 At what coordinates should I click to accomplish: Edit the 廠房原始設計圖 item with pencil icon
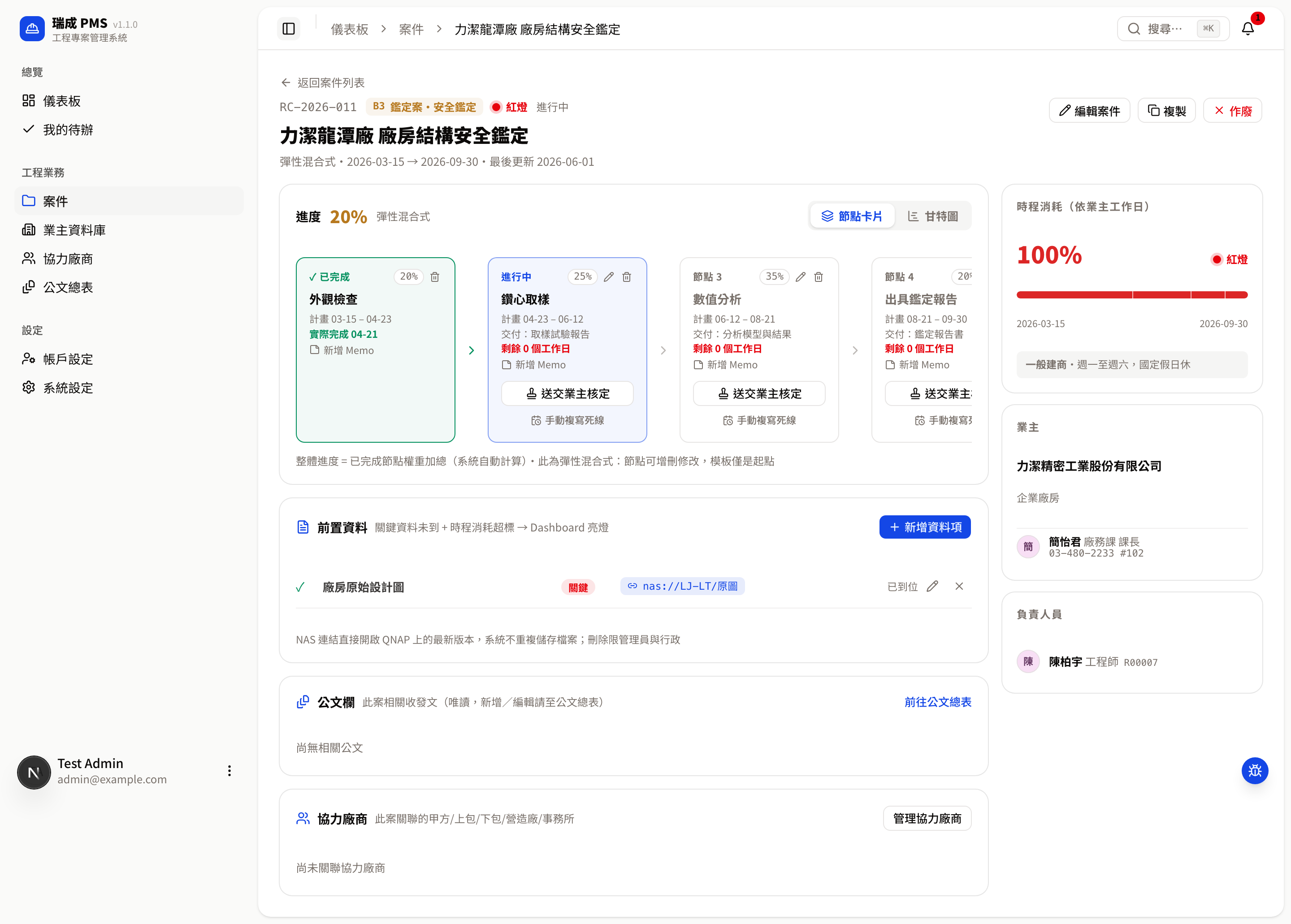(932, 586)
